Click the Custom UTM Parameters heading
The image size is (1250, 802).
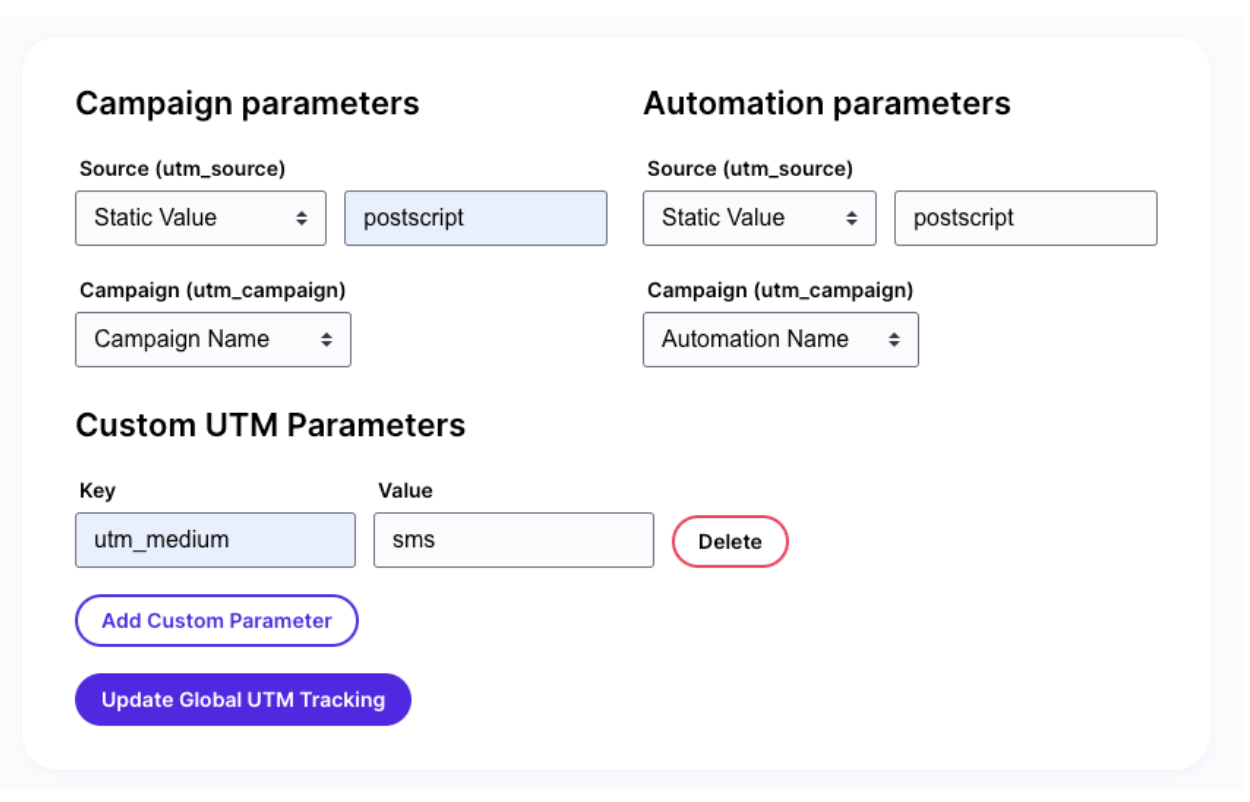coord(271,425)
